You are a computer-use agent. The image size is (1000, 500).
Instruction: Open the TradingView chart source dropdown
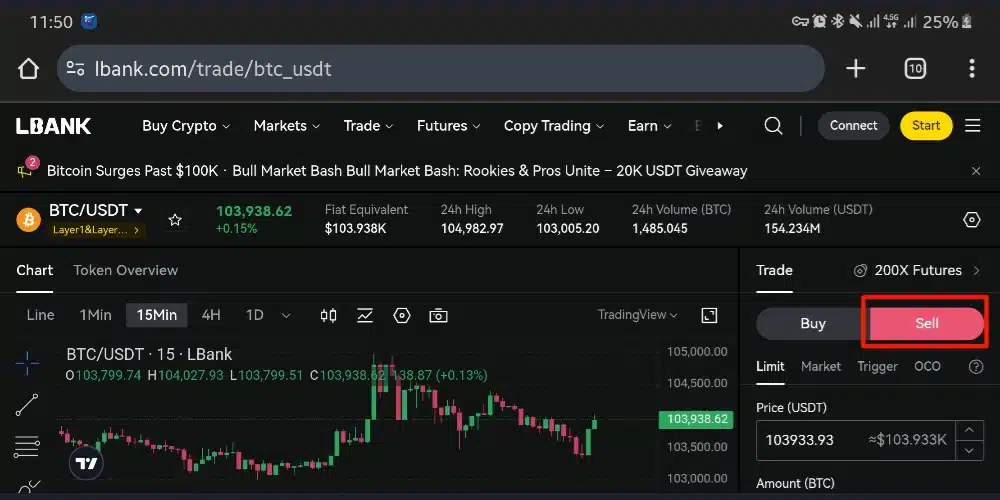(x=637, y=315)
